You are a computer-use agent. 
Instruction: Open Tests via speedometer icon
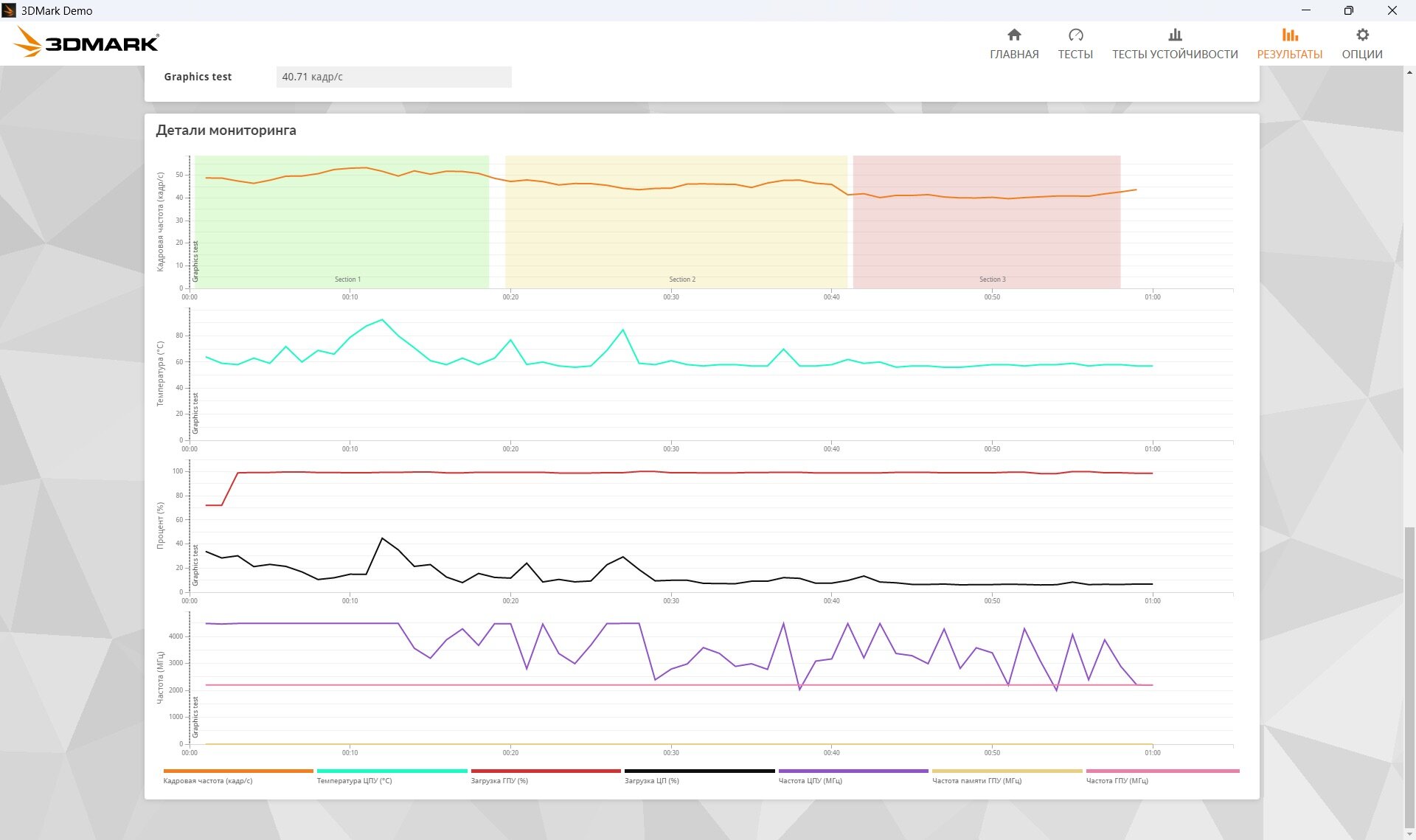(1075, 35)
